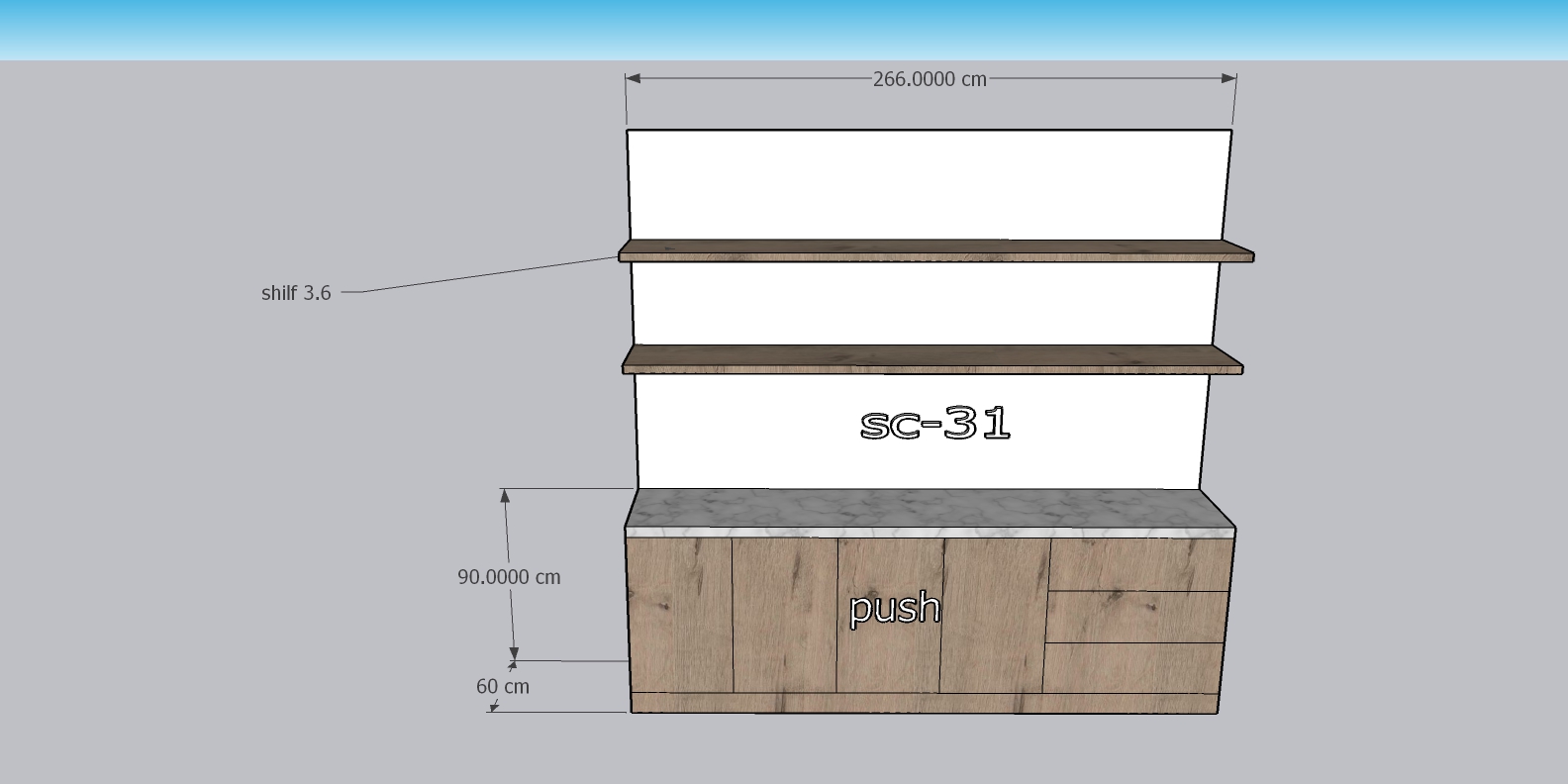Select the cabinet base plinth strip
Screen dimensions: 1568x784
[x=926, y=703]
